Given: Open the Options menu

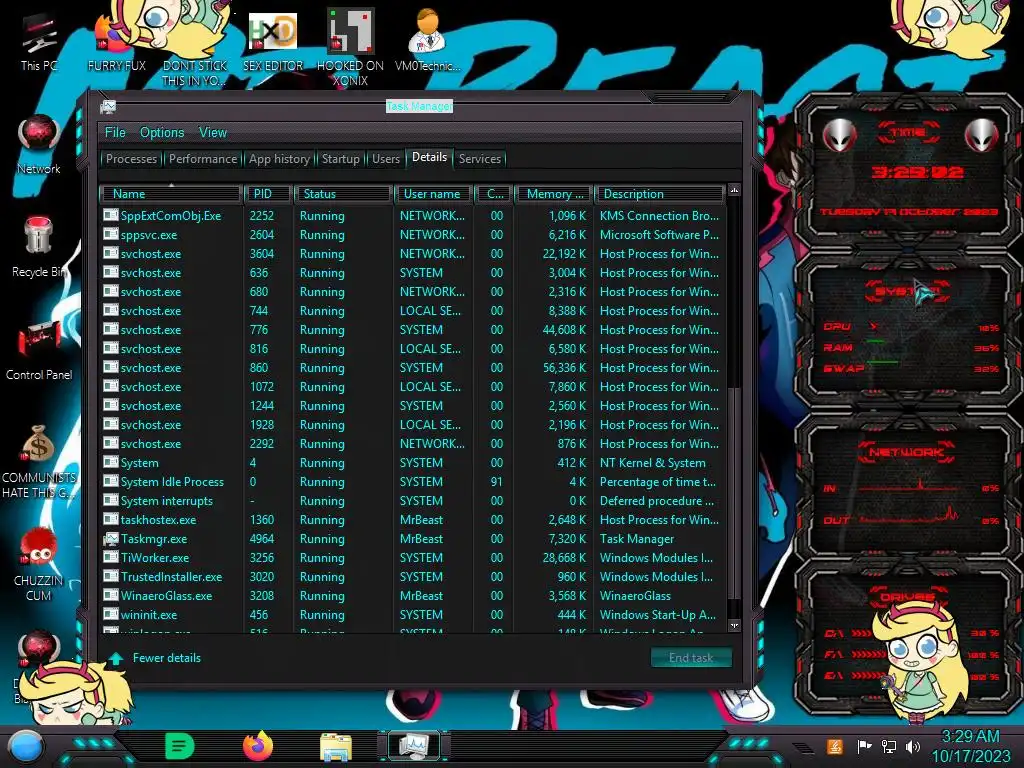Looking at the screenshot, I should point(162,133).
